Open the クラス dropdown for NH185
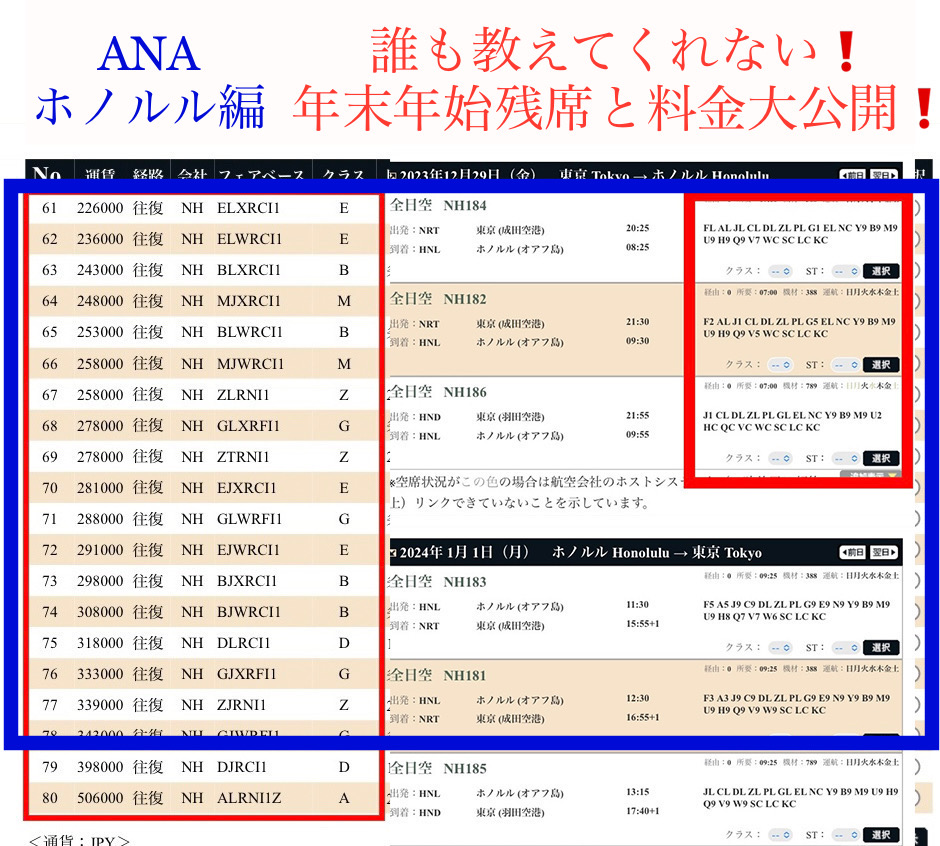The height and width of the screenshot is (846, 940). pos(781,835)
